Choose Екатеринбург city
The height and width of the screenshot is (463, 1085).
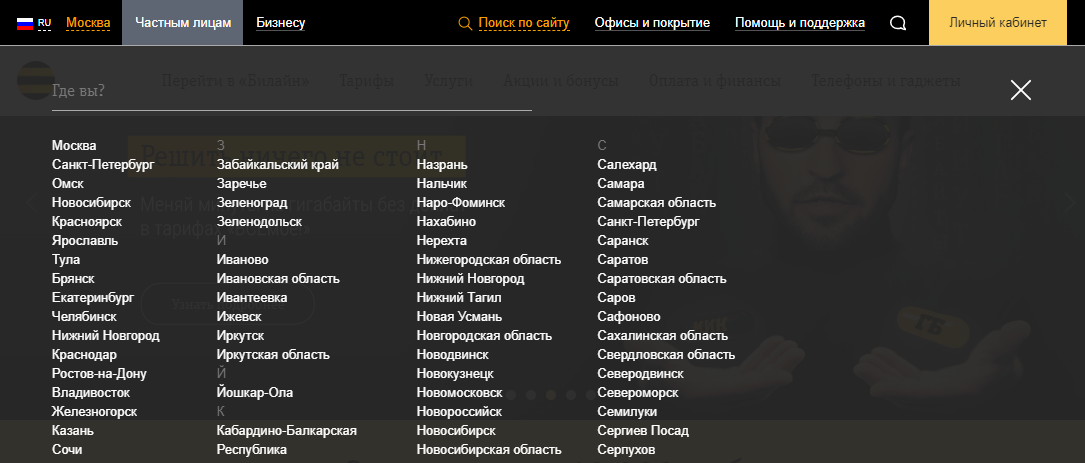93,298
